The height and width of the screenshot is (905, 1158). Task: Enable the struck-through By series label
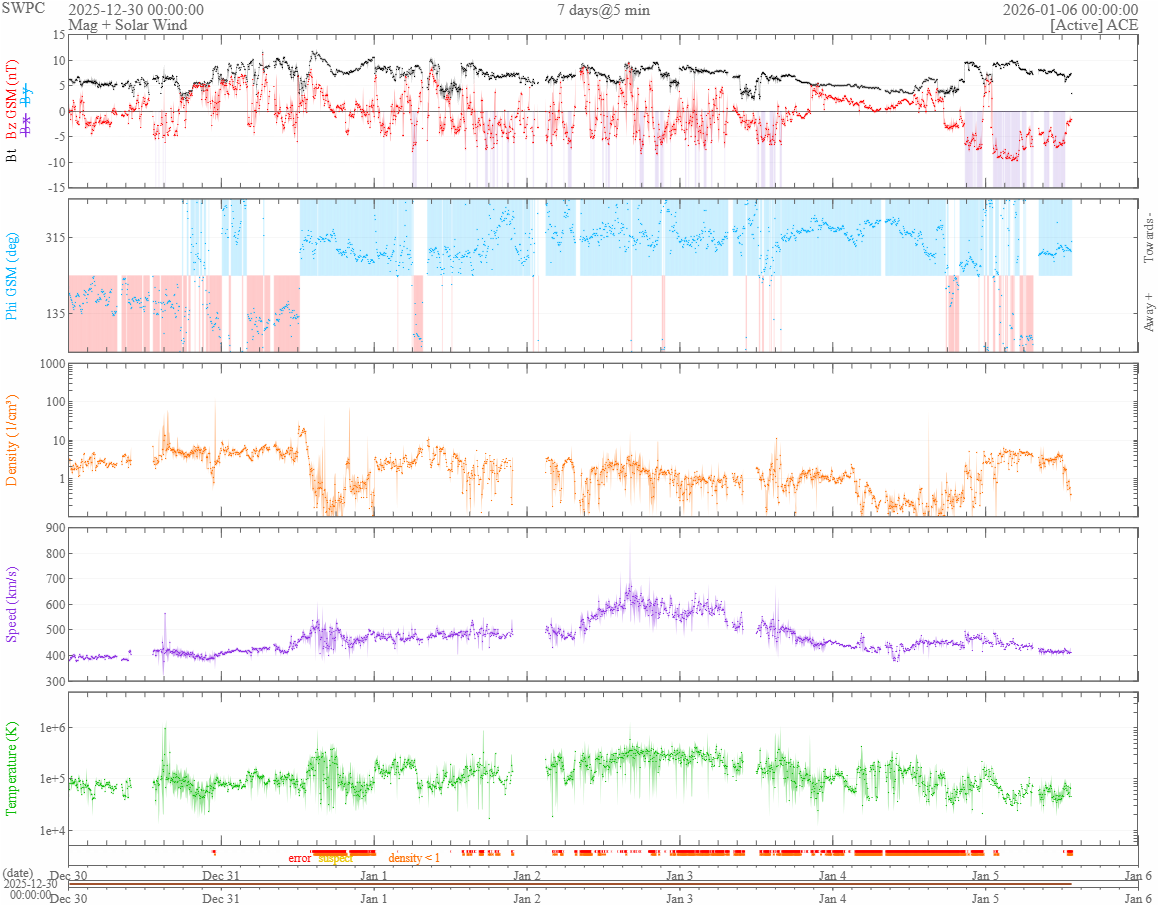coord(27,95)
